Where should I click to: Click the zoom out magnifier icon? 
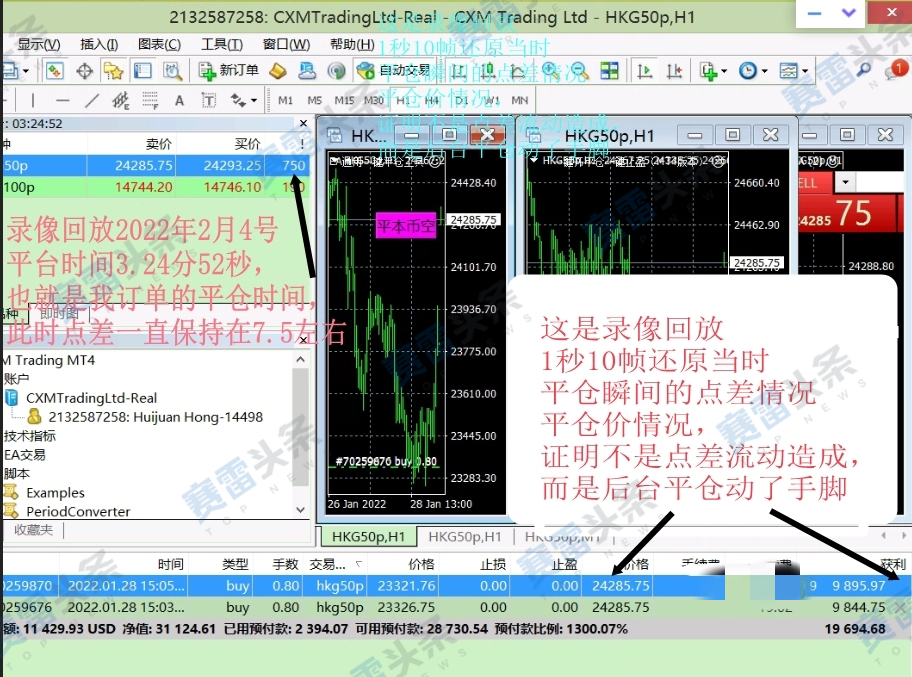[x=579, y=71]
